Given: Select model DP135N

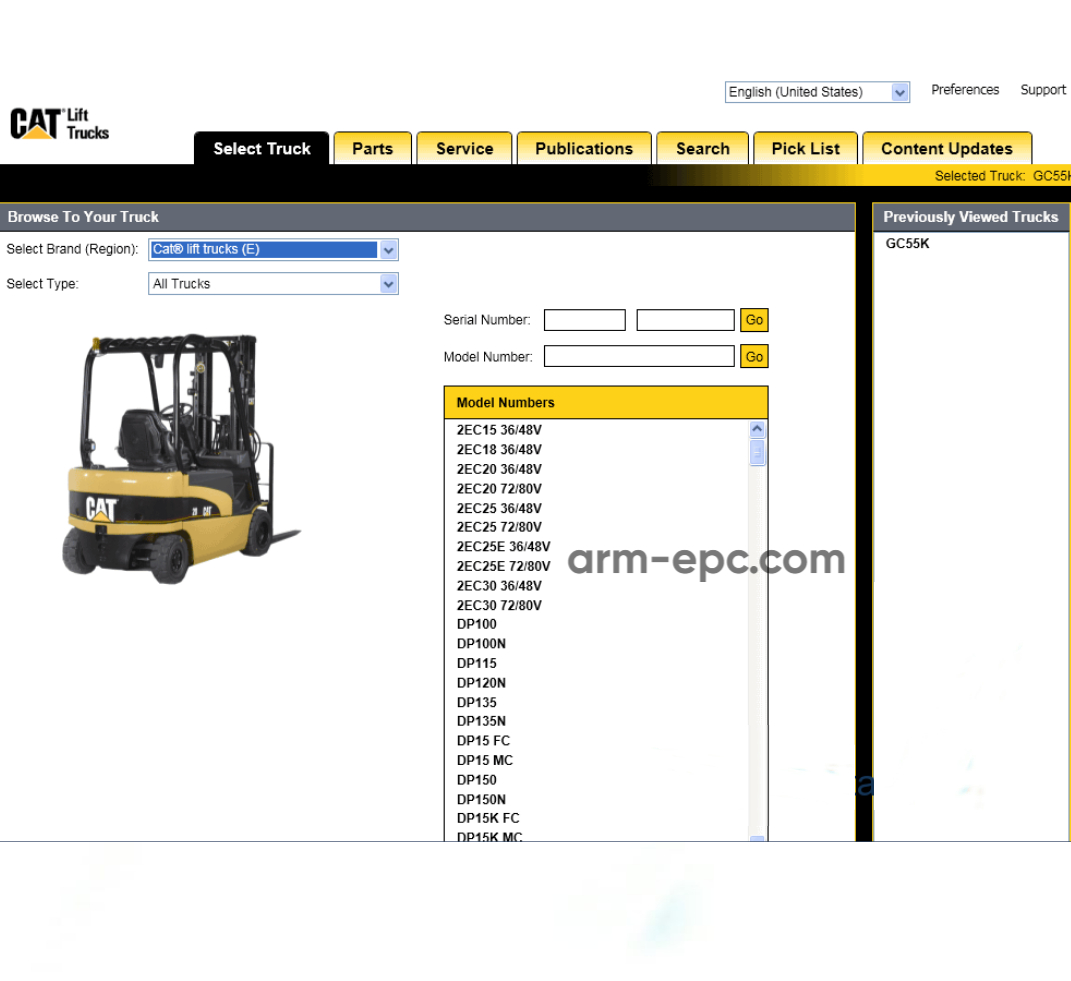Looking at the screenshot, I should click(x=481, y=721).
